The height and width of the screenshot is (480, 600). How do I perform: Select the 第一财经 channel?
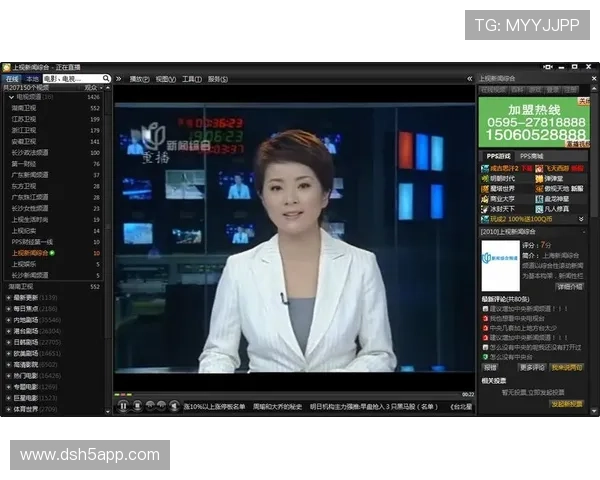(x=54, y=164)
